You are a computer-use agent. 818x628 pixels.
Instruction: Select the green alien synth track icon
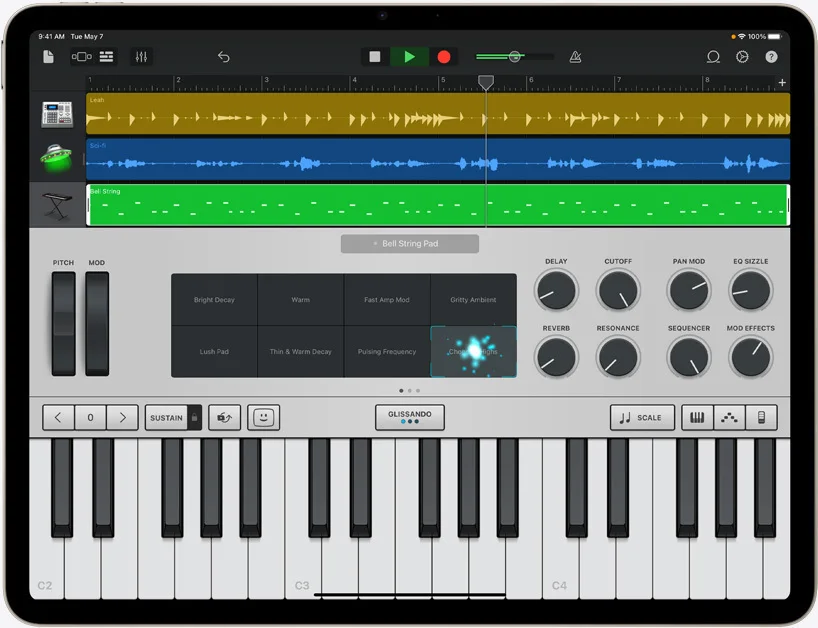click(x=57, y=159)
